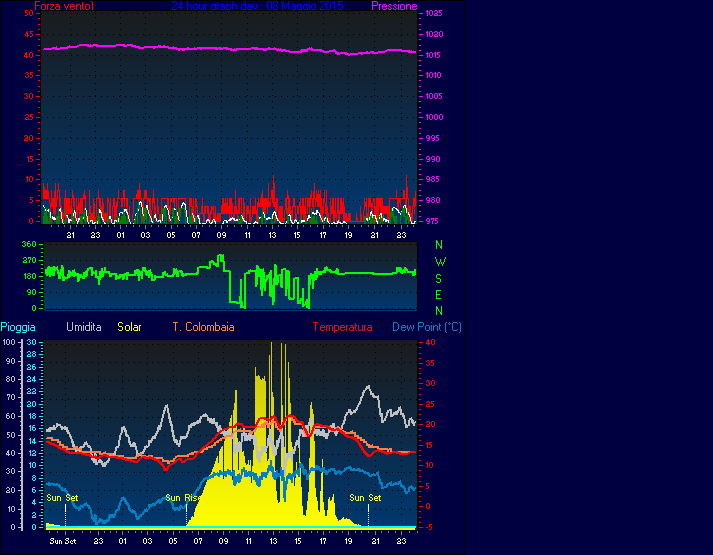Click pressure axis value "1020"

tap(434, 34)
